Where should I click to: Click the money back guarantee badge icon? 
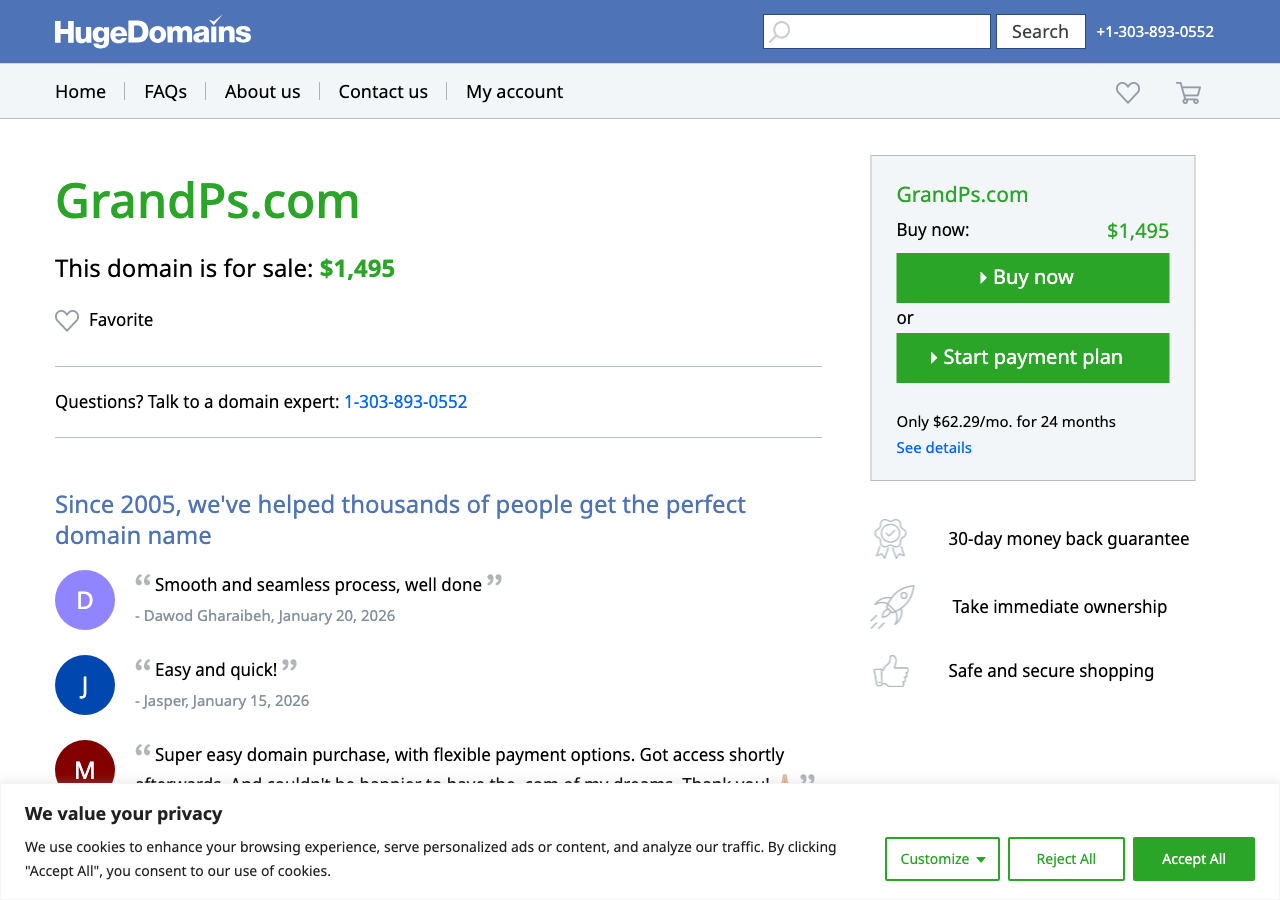click(x=889, y=539)
